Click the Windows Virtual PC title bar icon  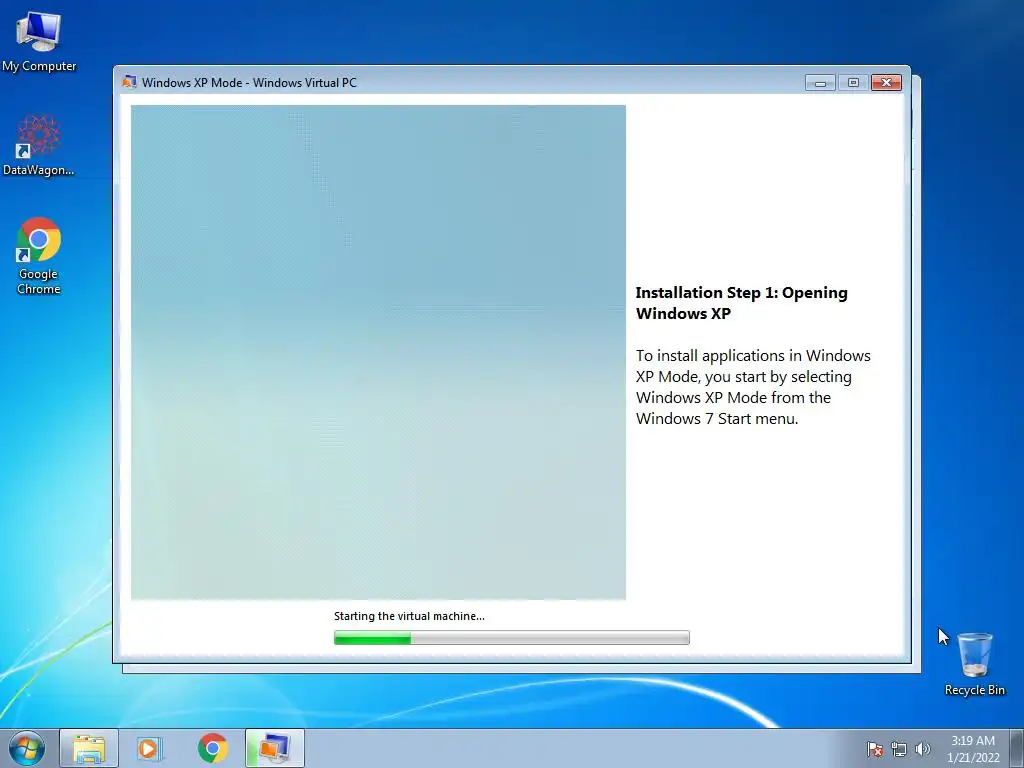(x=129, y=82)
